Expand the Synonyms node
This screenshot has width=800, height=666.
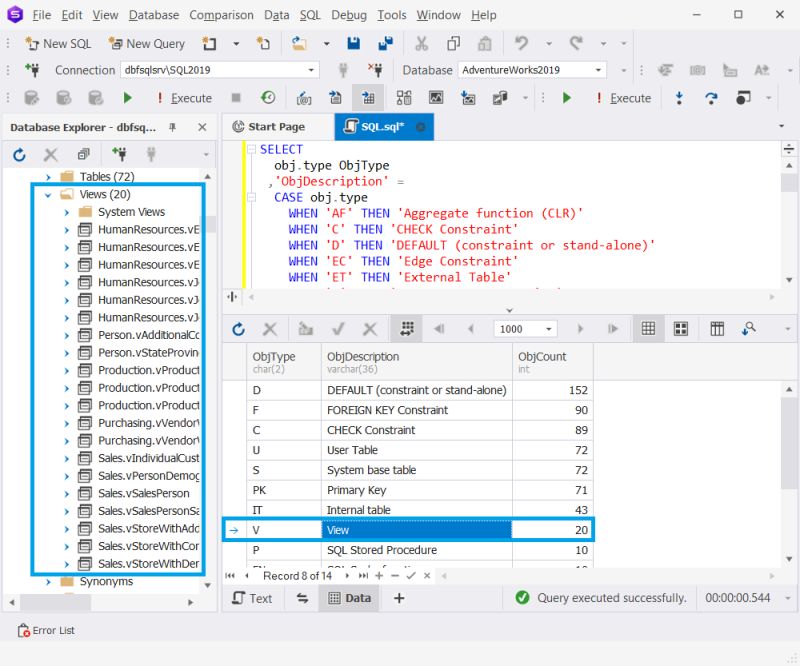47,581
